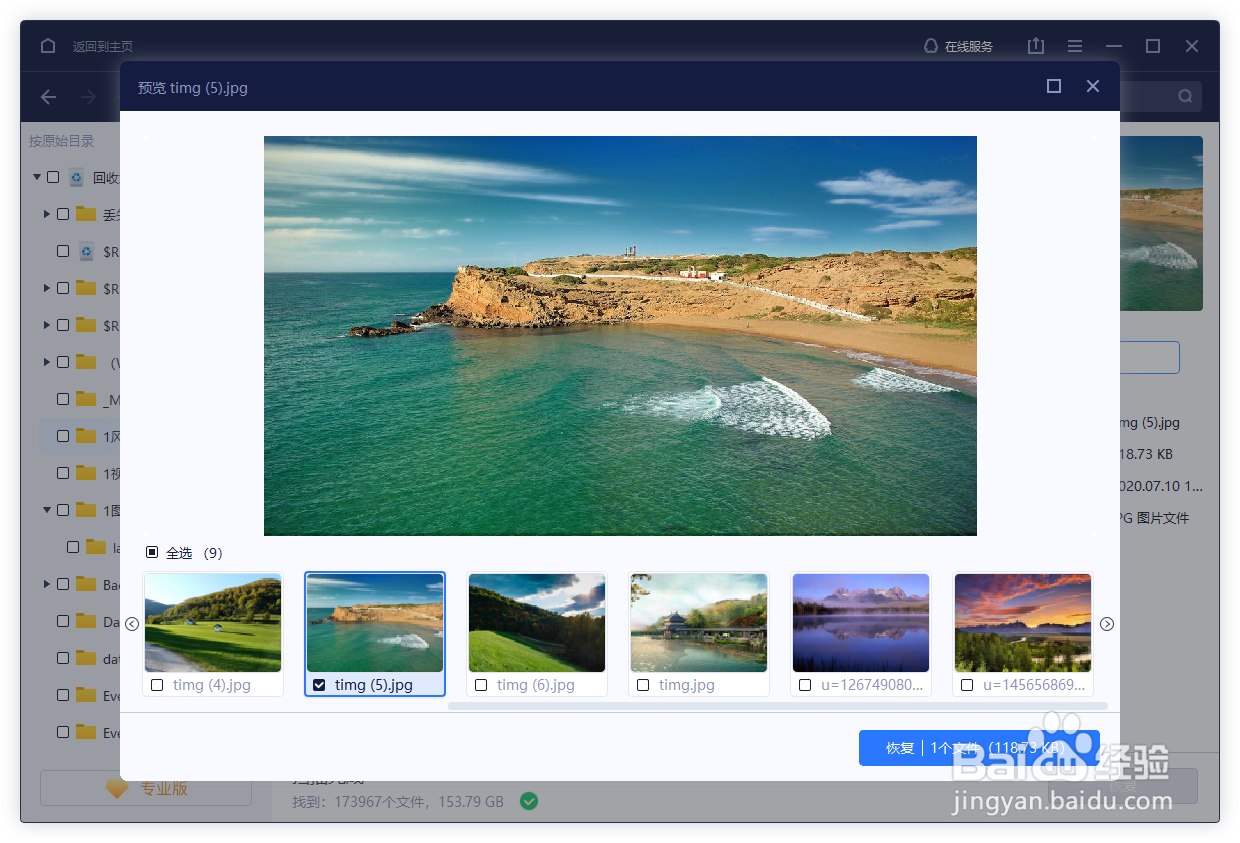Click the thumbnail strip horizontal scrollbar
Screen dimensions: 1240x843
coord(778,706)
